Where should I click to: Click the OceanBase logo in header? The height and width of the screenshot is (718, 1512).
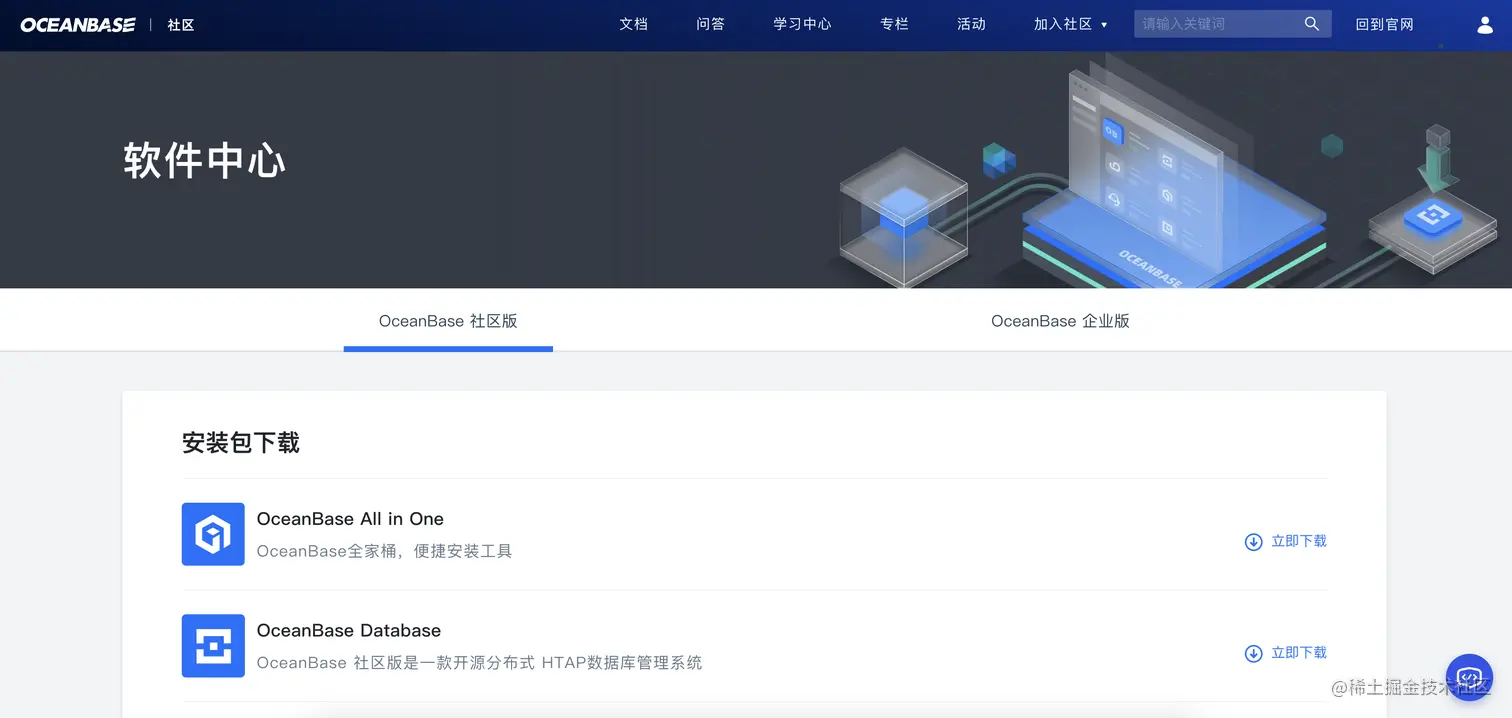click(78, 25)
